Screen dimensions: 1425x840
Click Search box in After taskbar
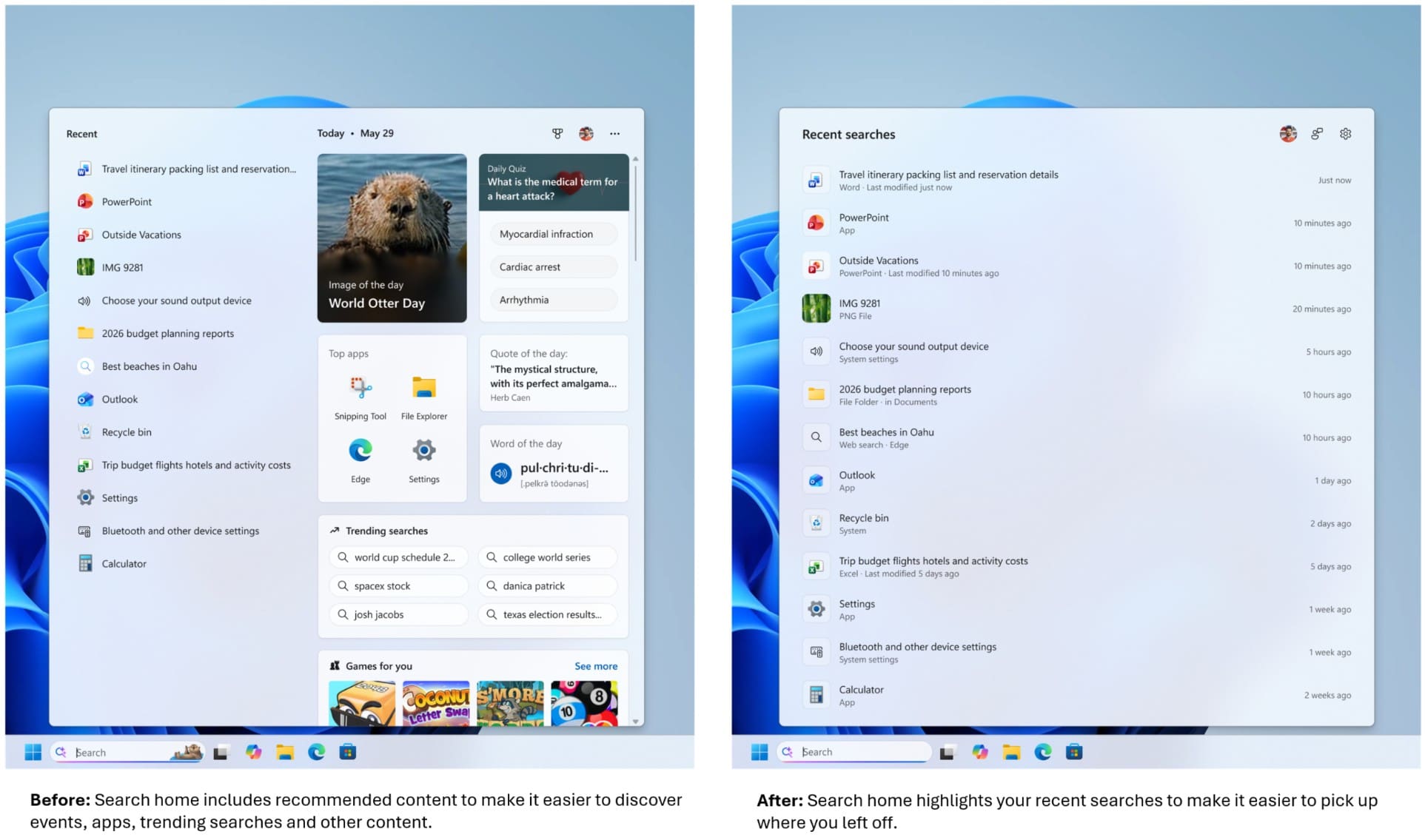point(854,752)
